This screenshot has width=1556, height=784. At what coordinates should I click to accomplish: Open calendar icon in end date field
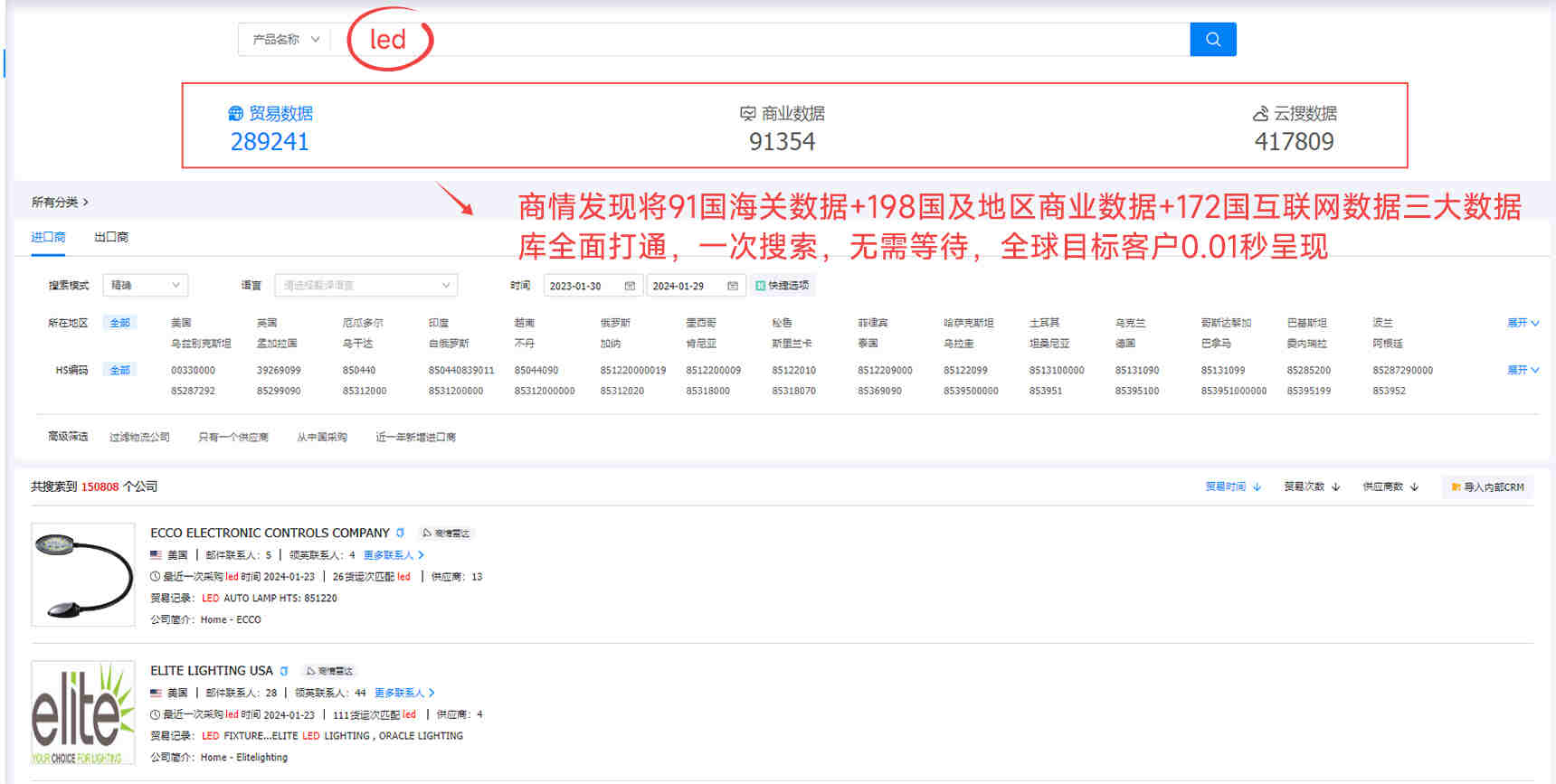tap(733, 286)
